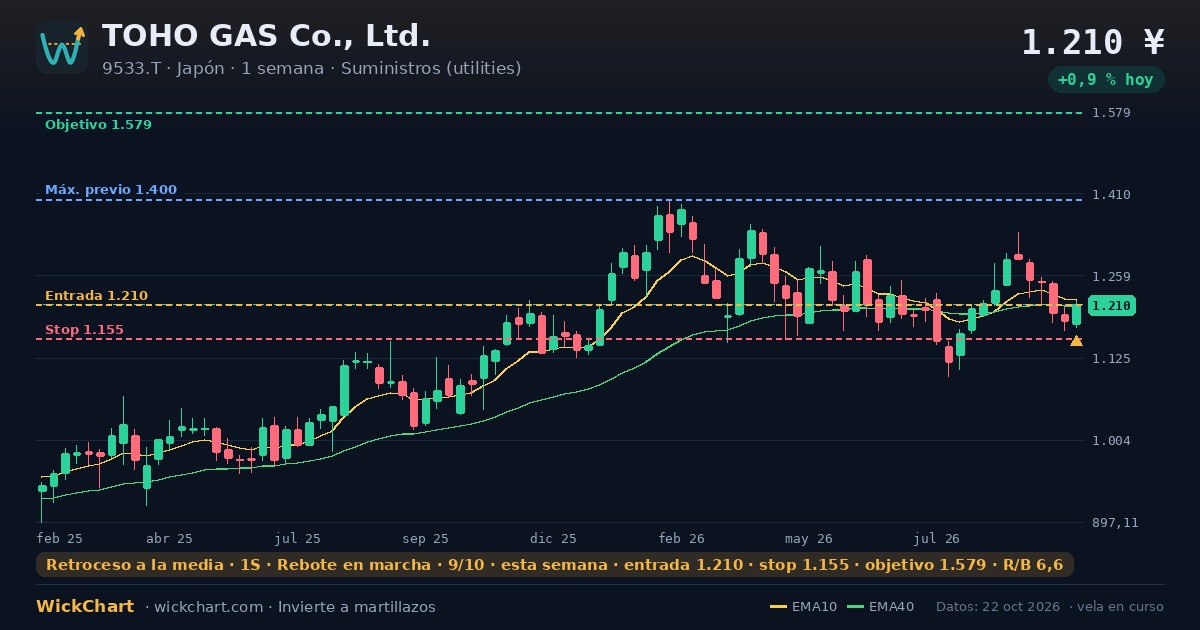Select the Objetivo 1.579 line label
The width and height of the screenshot is (1200, 630).
[98, 125]
